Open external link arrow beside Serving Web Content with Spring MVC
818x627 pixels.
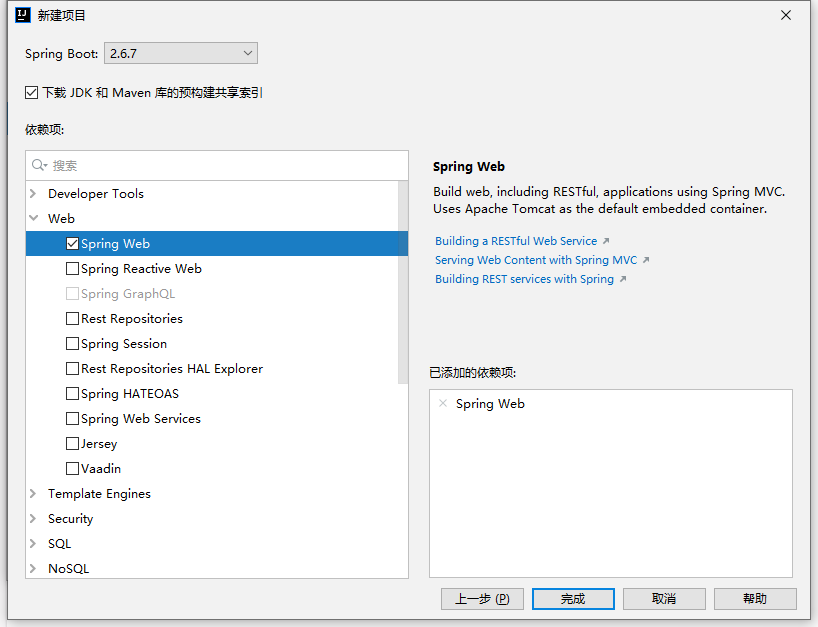tap(646, 260)
